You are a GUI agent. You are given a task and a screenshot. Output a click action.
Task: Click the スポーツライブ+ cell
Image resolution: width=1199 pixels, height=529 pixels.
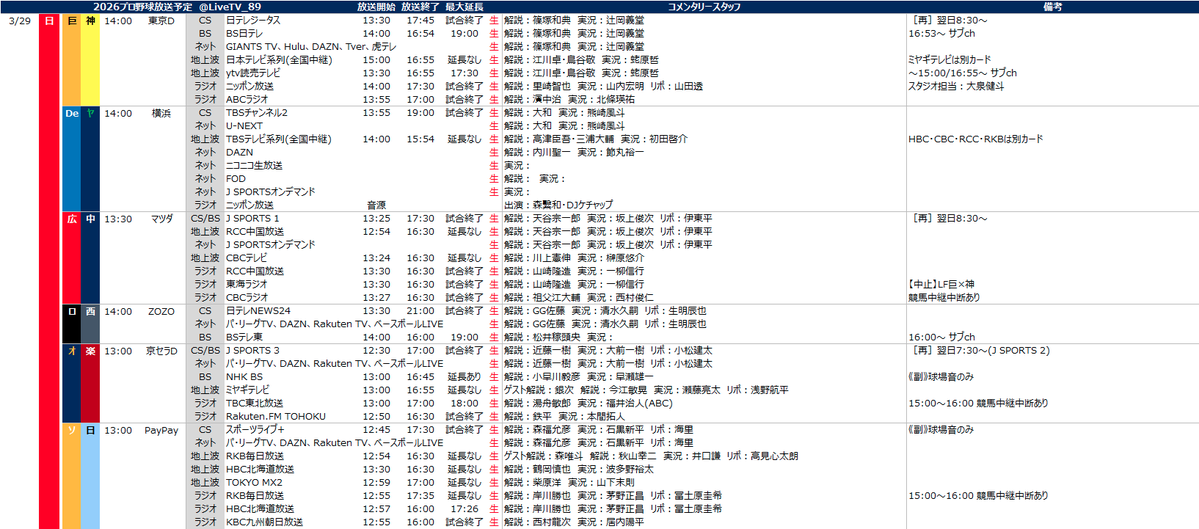[x=257, y=430]
